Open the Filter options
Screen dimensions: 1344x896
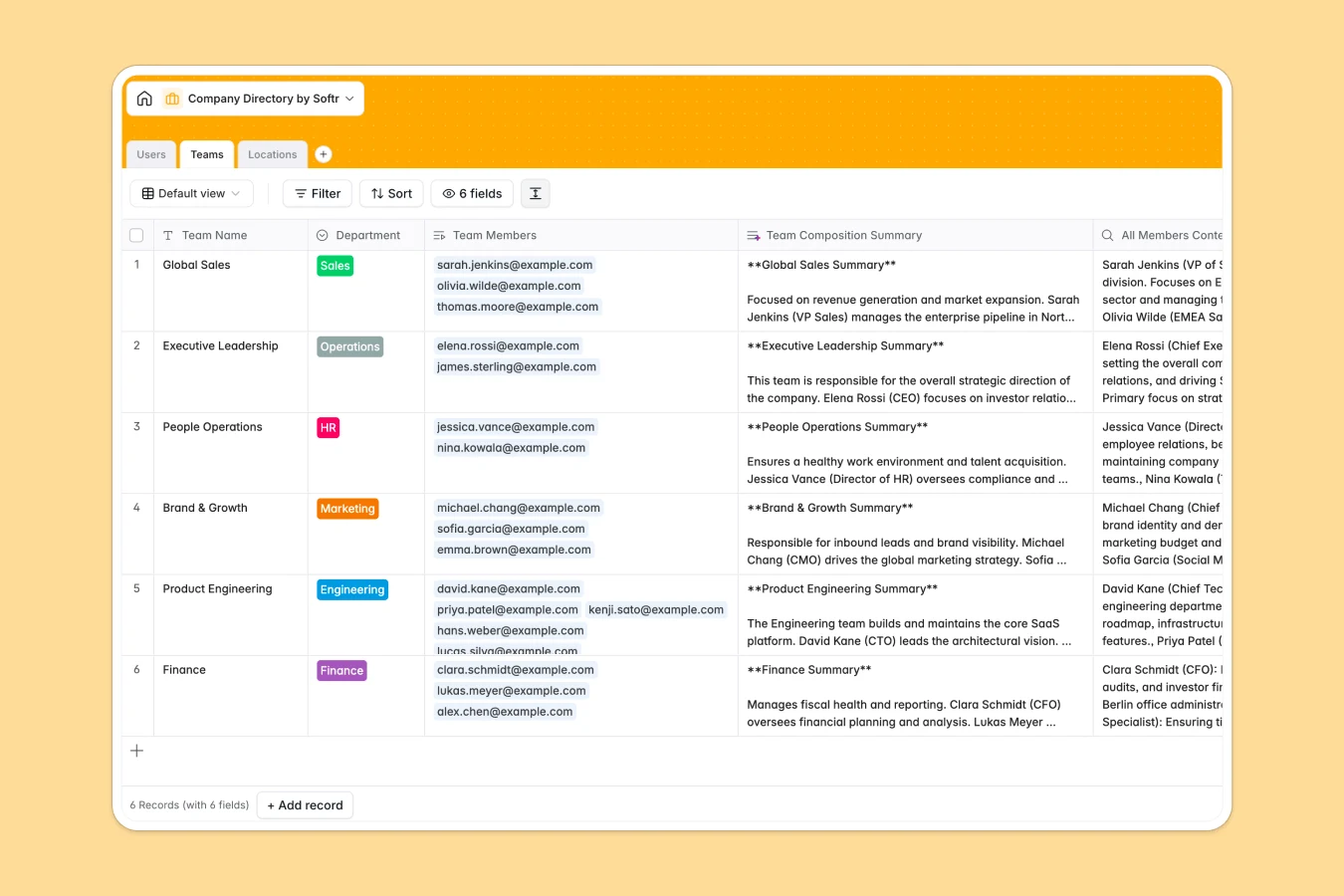(317, 193)
